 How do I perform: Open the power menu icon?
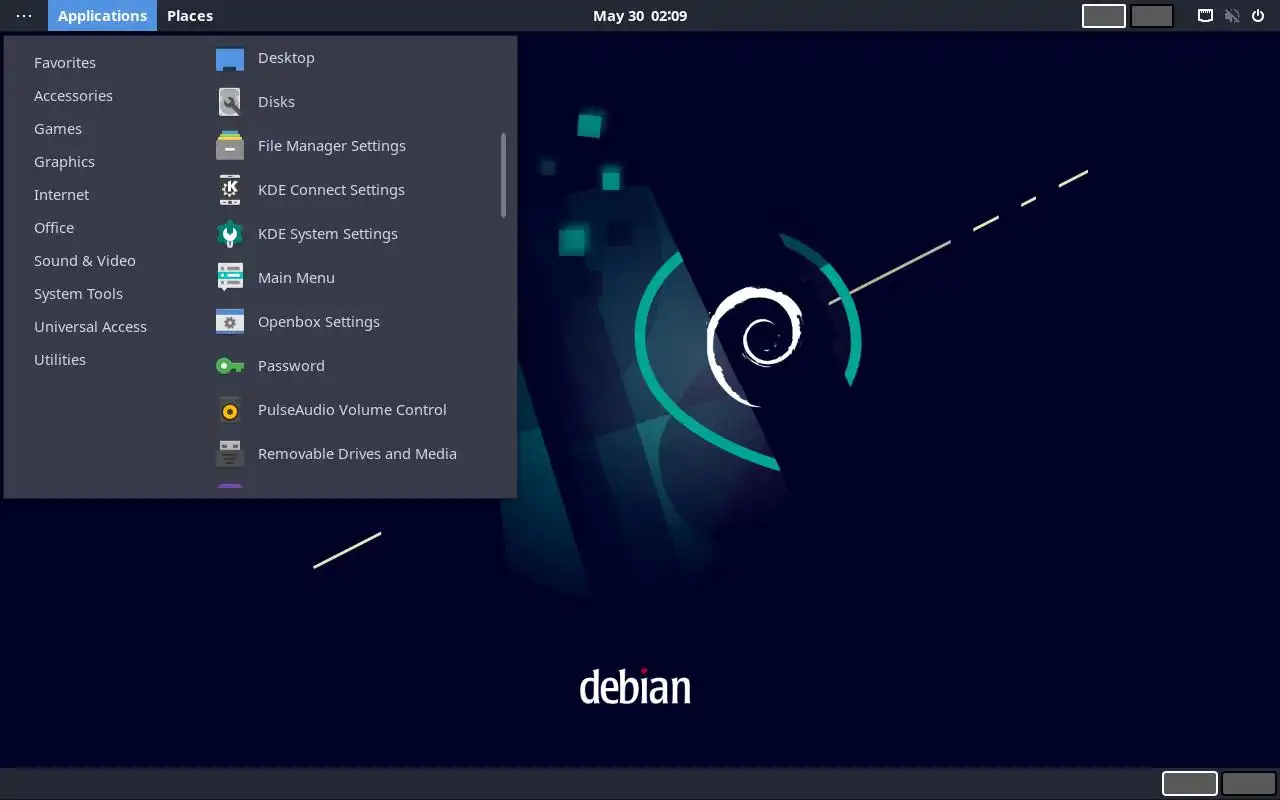click(x=1258, y=16)
